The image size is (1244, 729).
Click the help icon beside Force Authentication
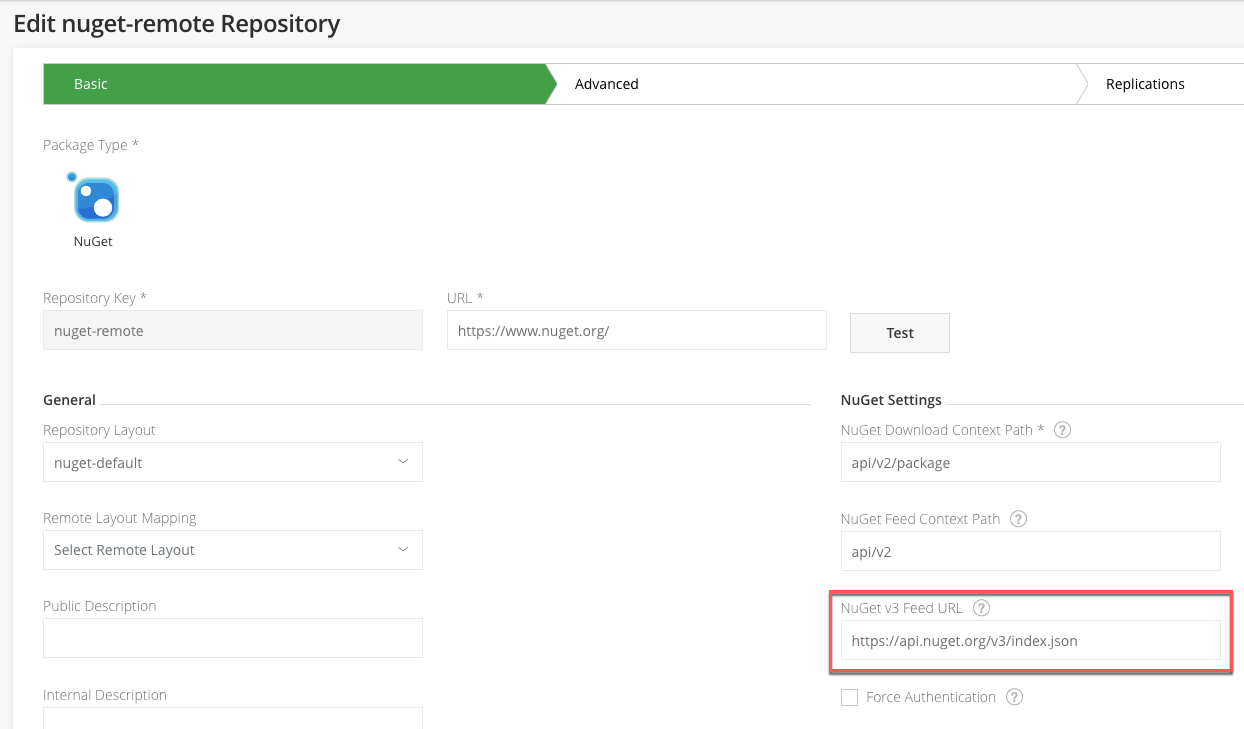coord(1014,696)
